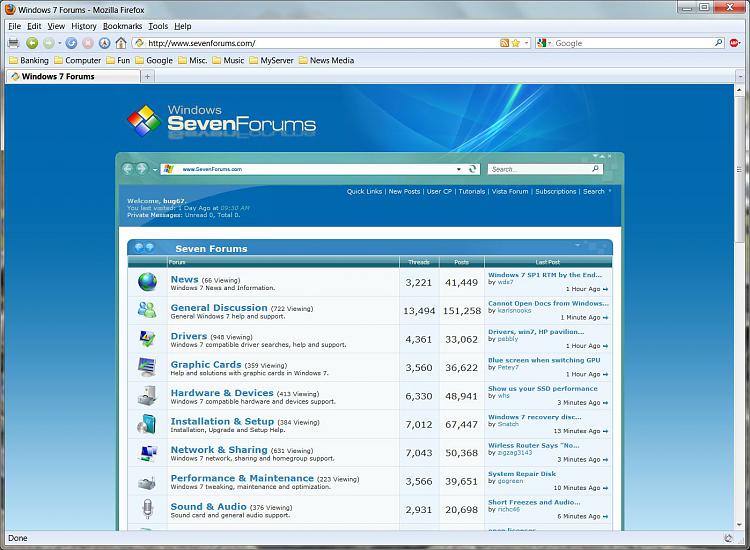Click the New Posts navigation link
Image resolution: width=750 pixels, height=550 pixels.
(x=404, y=191)
